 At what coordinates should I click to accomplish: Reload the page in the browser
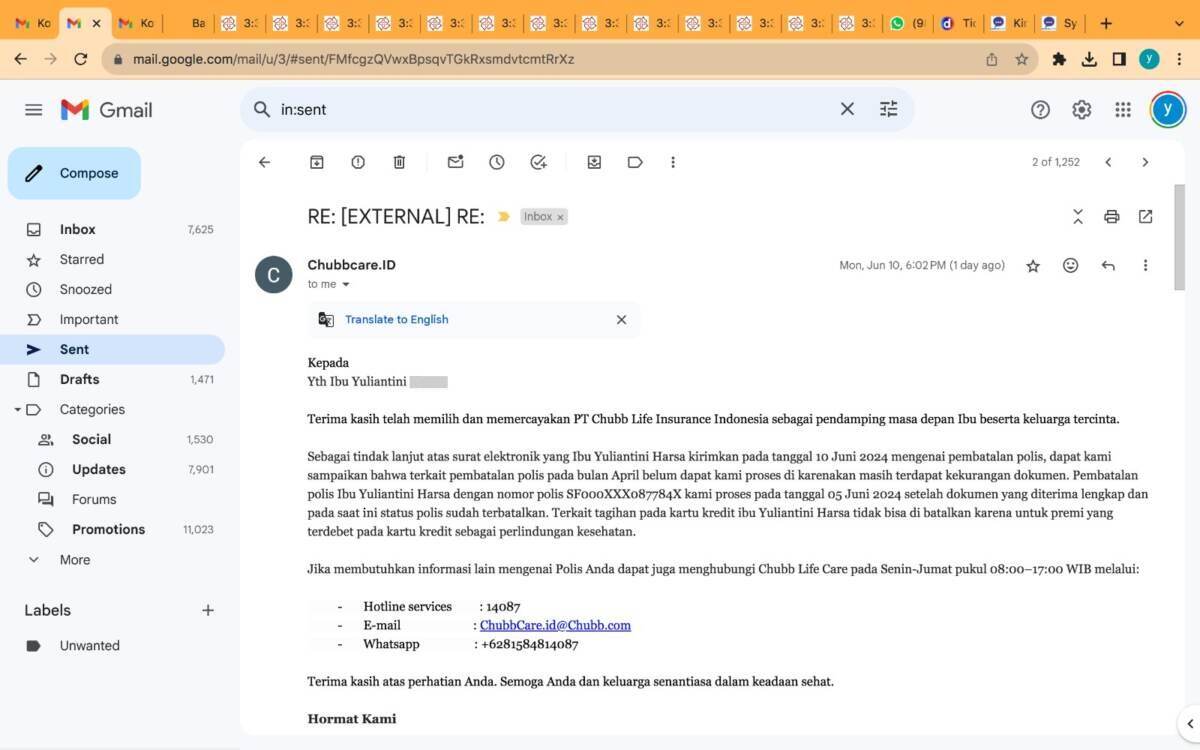(x=81, y=59)
